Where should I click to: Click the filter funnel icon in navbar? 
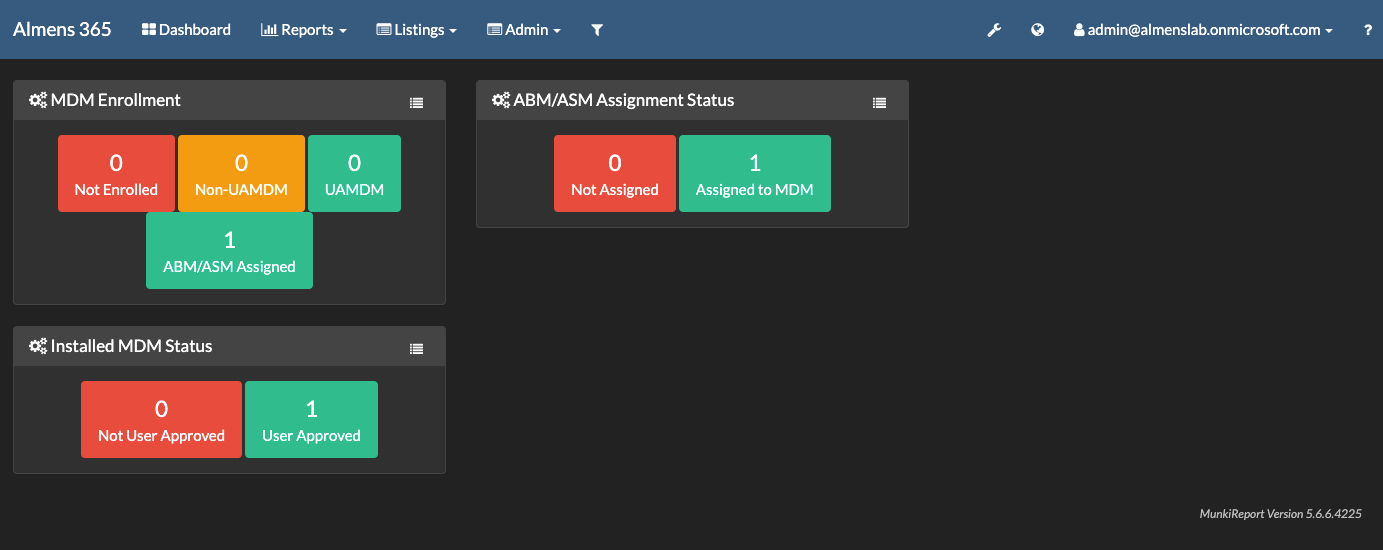point(597,30)
